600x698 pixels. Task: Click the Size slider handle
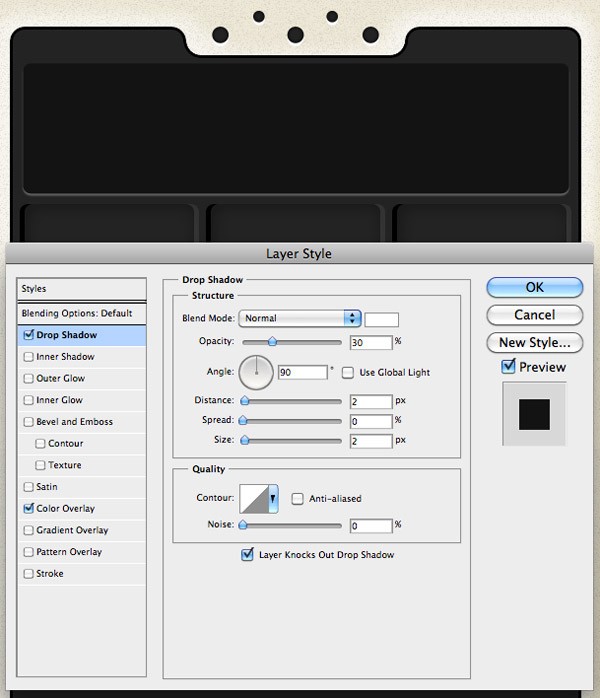click(244, 440)
